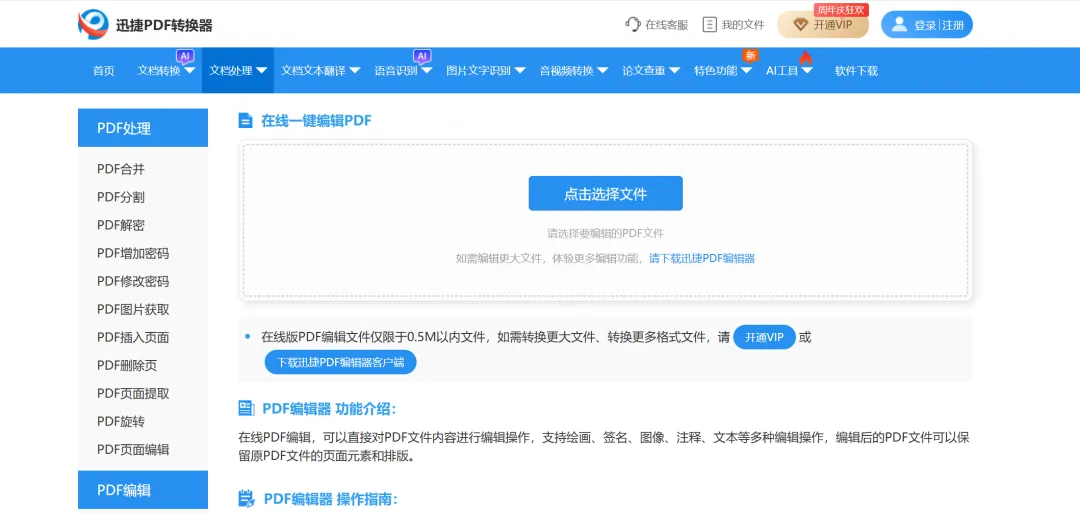Expand the 音视频转换 dropdown arrow
1080x514 pixels.
(x=603, y=70)
